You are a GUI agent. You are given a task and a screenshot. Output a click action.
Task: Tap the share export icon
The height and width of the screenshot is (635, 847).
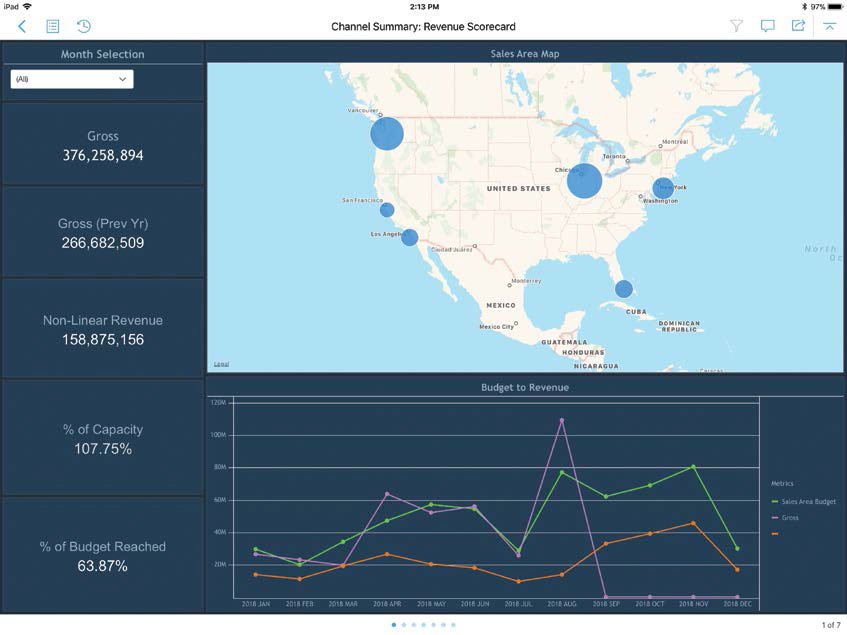798,25
